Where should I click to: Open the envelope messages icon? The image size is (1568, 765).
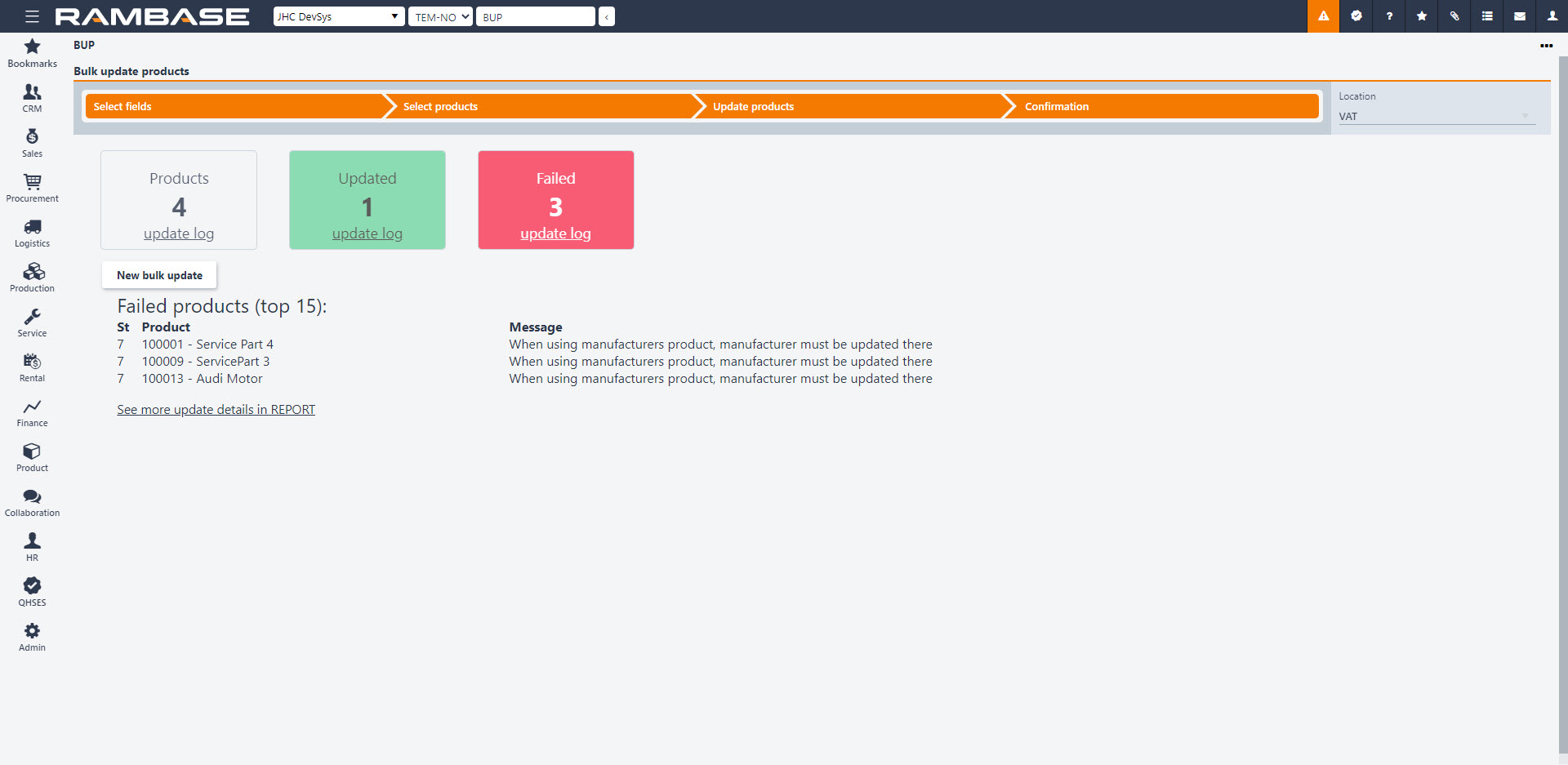1520,16
